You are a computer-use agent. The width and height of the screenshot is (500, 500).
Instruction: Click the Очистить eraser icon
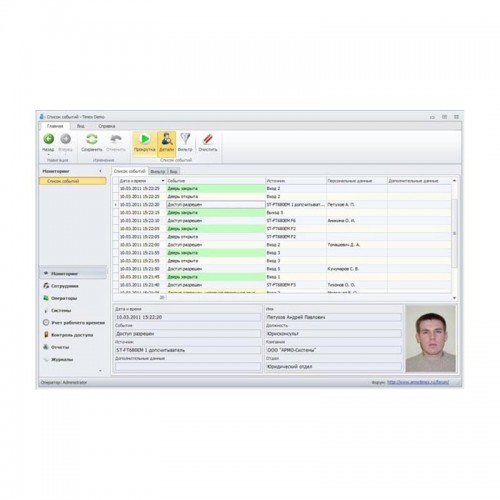point(208,139)
